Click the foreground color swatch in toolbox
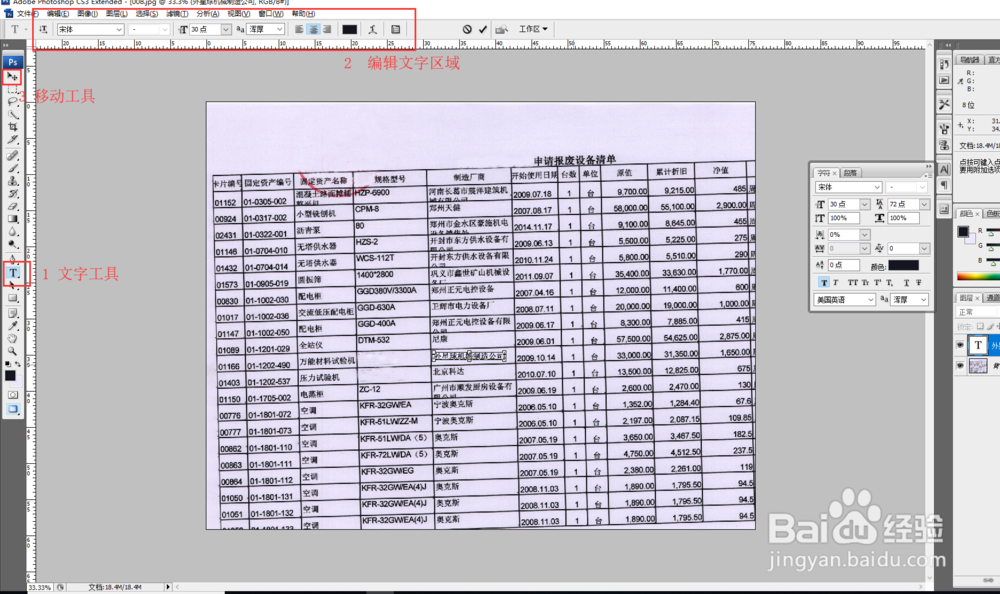This screenshot has height=594, width=1000. coord(10,376)
